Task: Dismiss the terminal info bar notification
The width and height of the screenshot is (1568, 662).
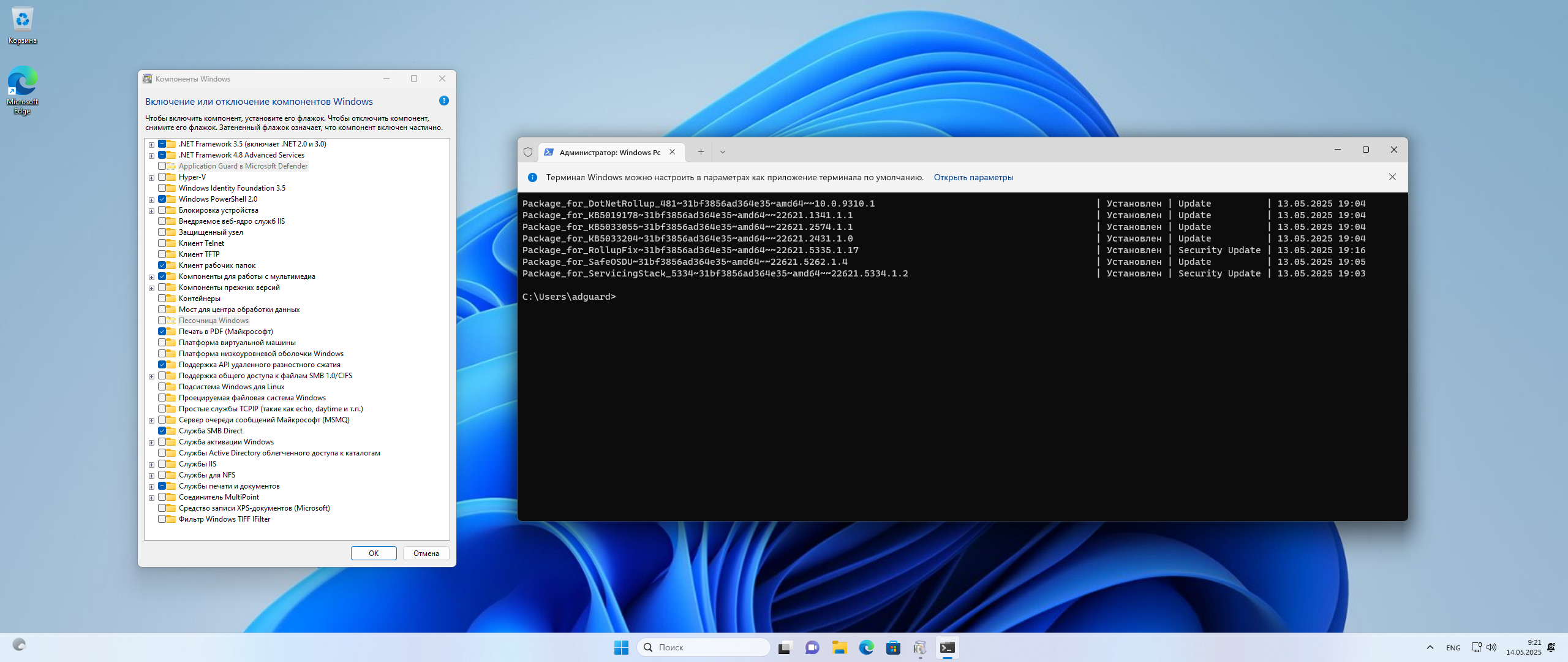Action: [1392, 177]
